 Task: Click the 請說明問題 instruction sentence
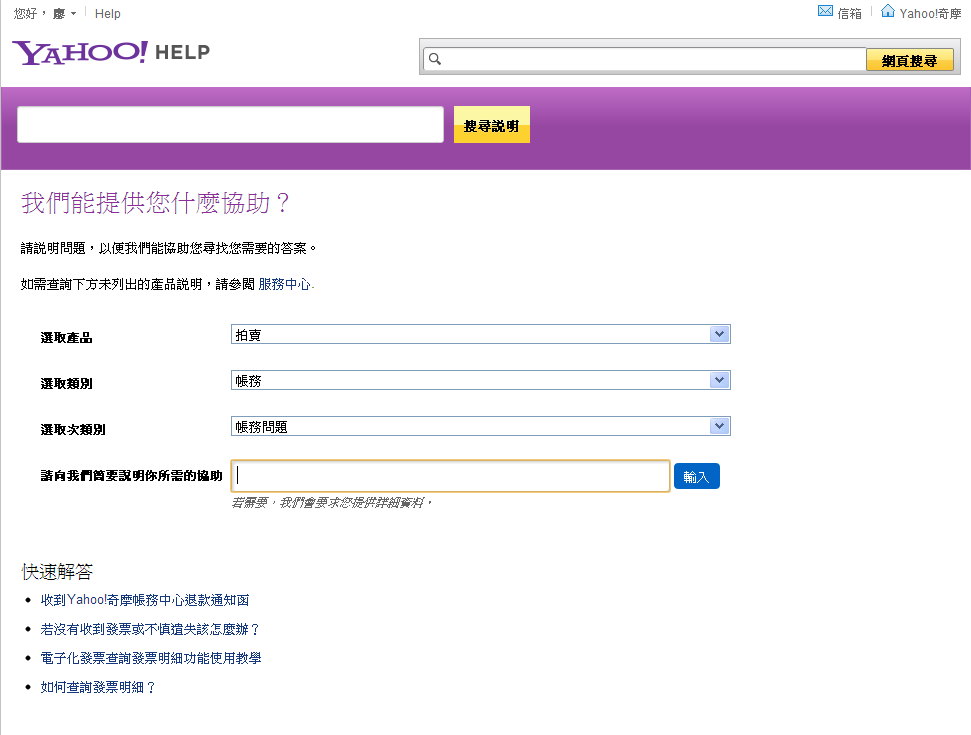tap(168, 248)
